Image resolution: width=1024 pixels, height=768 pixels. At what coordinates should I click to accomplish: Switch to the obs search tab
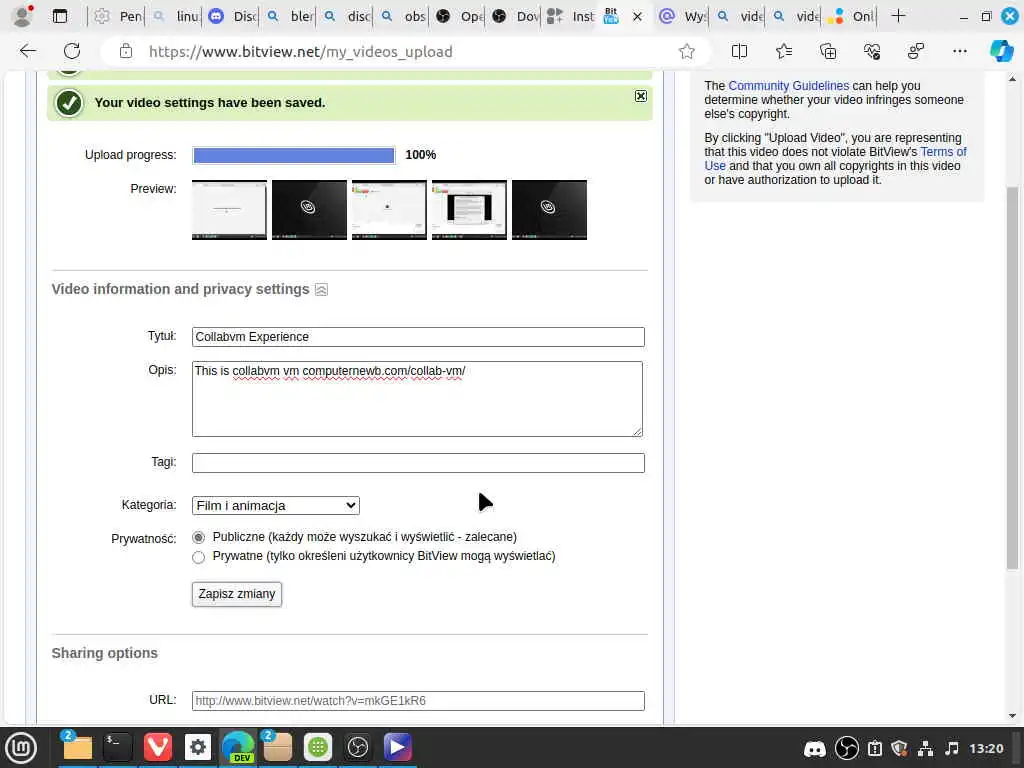click(403, 16)
